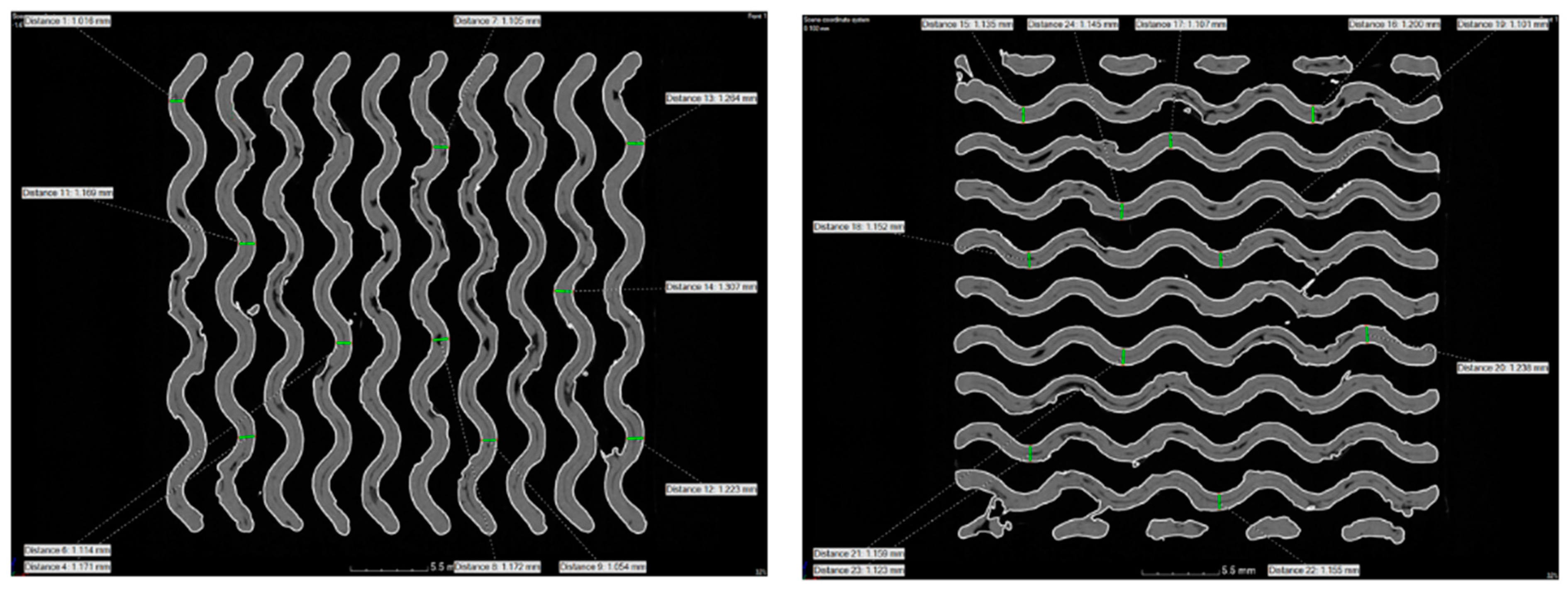The image size is (1568, 591).
Task: Select the Distance 9 annotation label
Action: coord(602,567)
